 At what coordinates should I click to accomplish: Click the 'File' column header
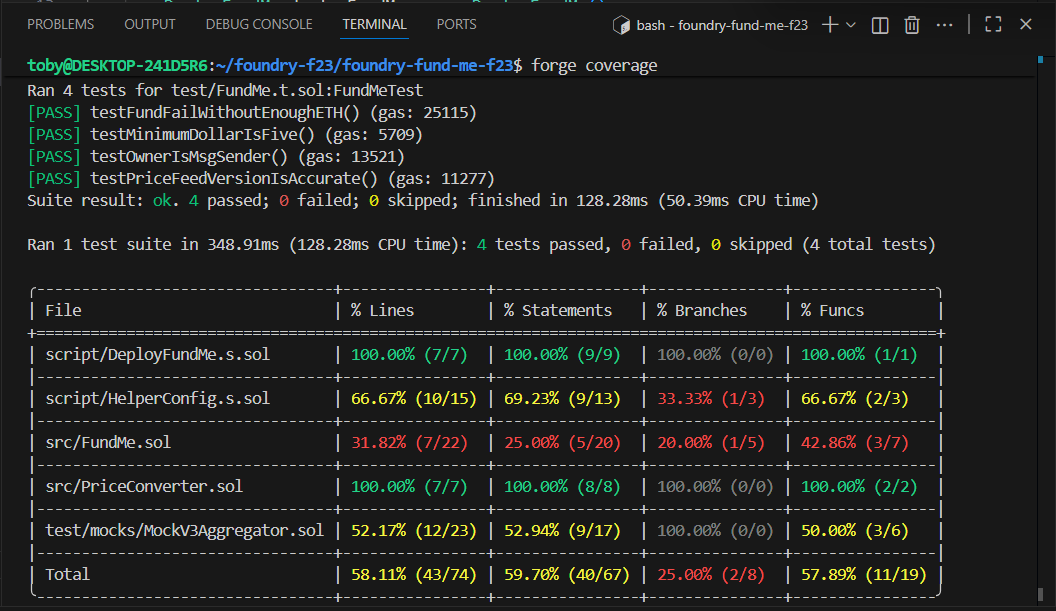tap(63, 311)
